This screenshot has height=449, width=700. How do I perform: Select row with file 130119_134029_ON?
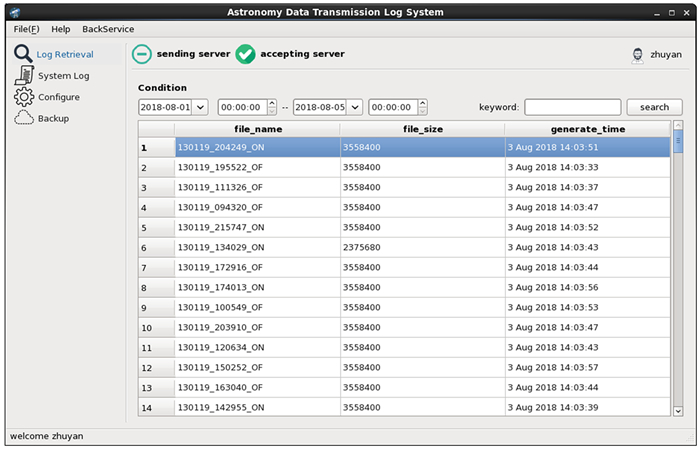click(257, 247)
